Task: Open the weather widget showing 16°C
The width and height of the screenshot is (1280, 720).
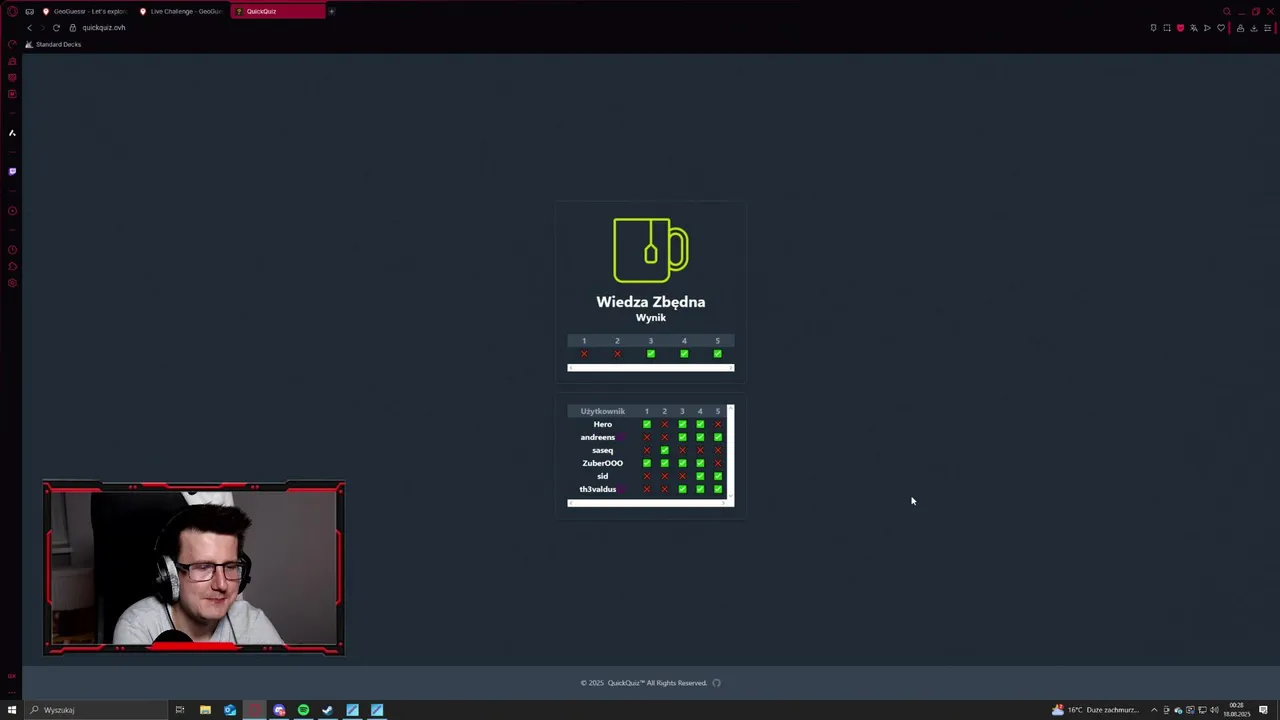Action: [1095, 710]
